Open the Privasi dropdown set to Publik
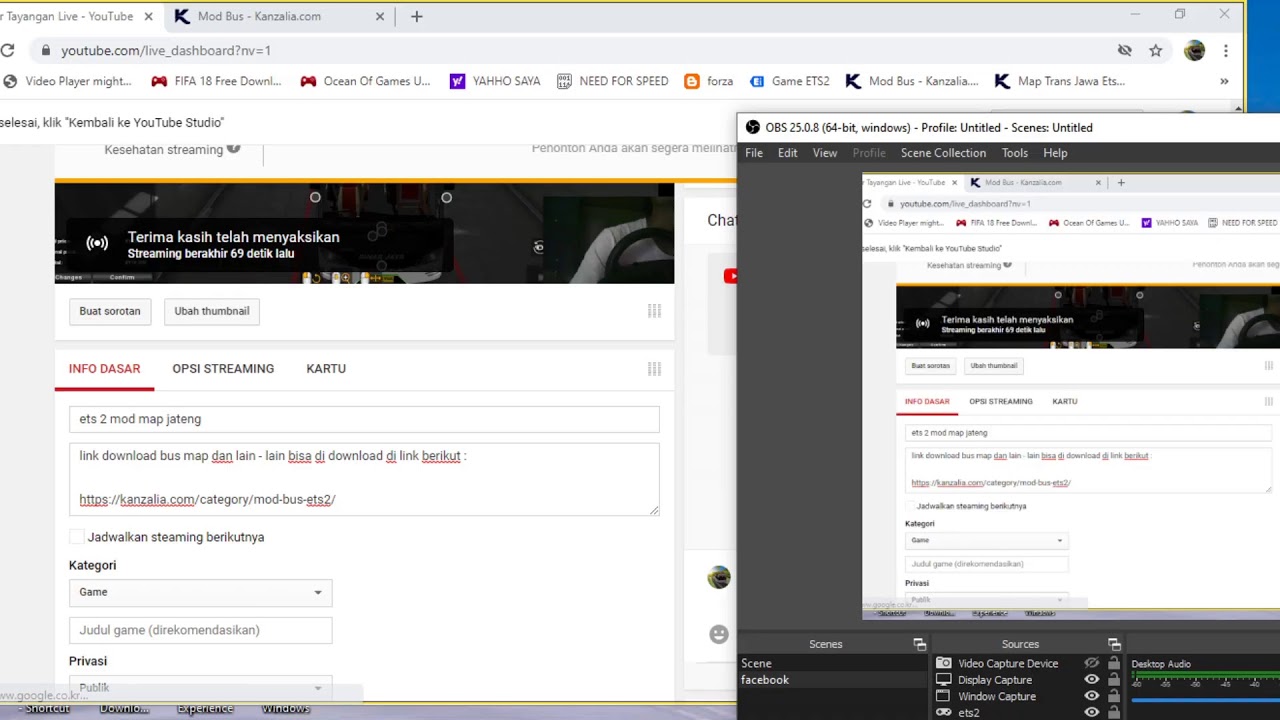Viewport: 1280px width, 720px height. pos(200,688)
